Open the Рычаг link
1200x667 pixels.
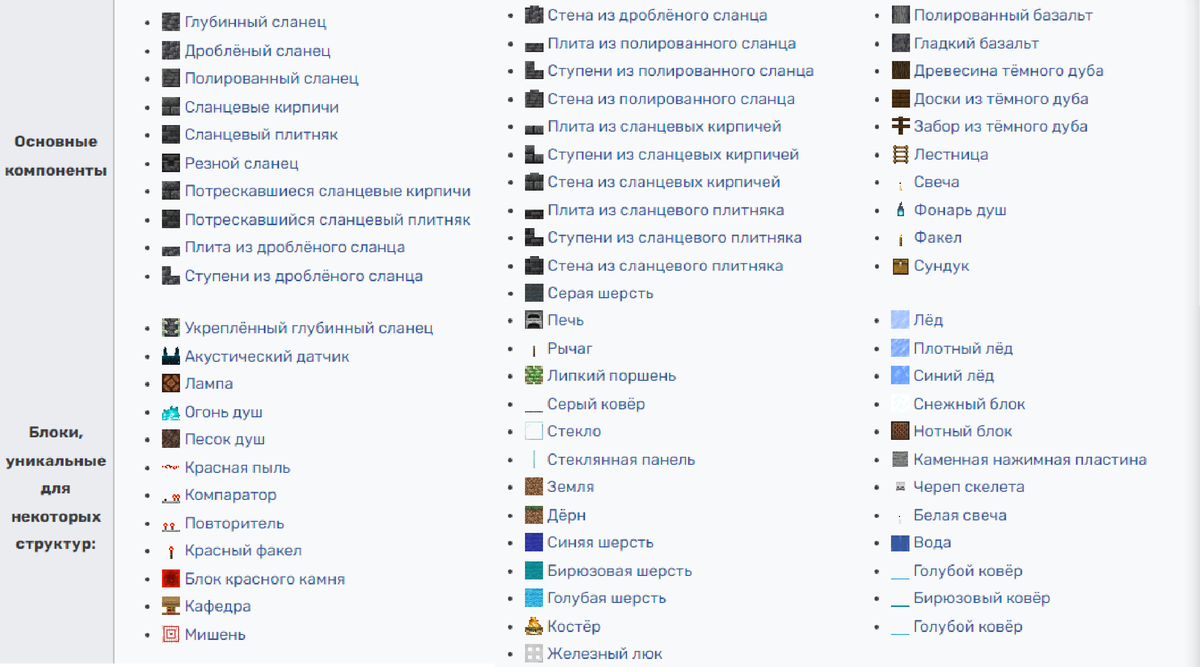point(570,348)
